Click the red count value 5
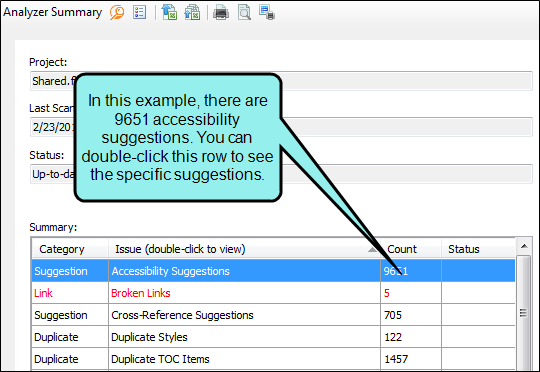Screen dimensions: 540x372 click(387, 293)
